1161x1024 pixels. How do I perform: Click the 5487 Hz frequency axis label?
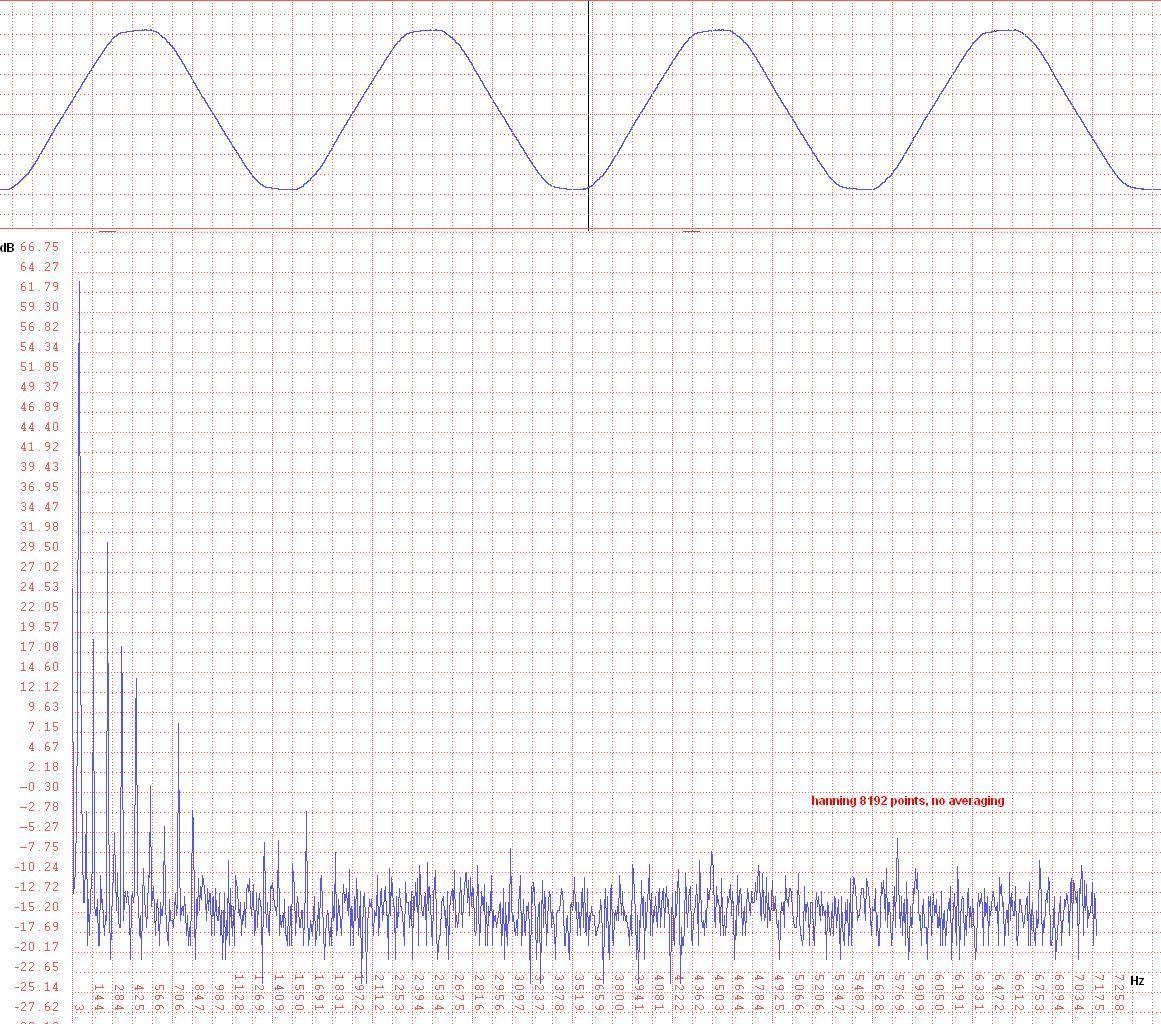(x=859, y=993)
